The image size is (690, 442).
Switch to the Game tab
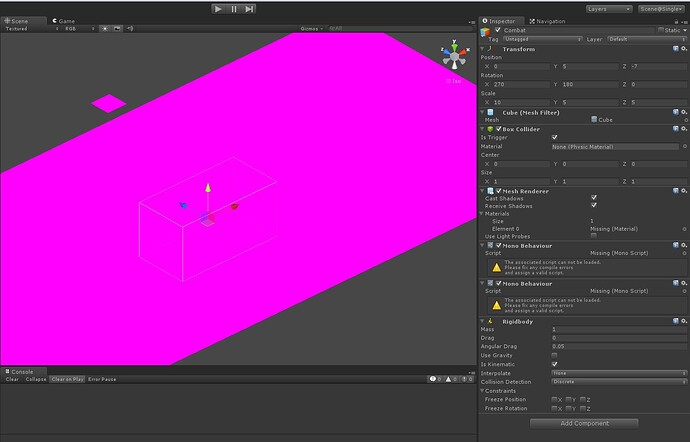[x=64, y=21]
